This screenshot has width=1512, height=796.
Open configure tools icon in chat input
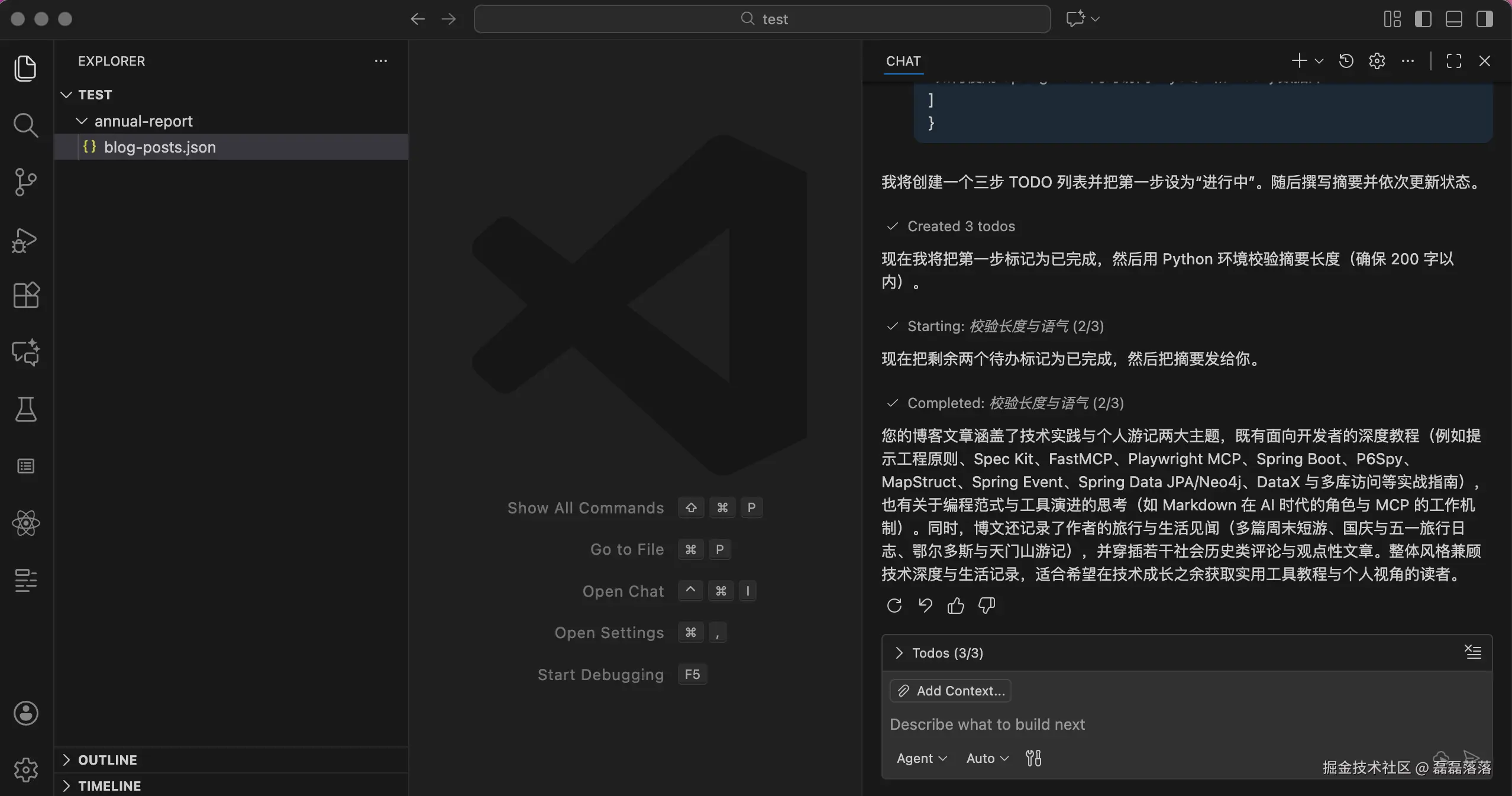pyautogui.click(x=1033, y=758)
